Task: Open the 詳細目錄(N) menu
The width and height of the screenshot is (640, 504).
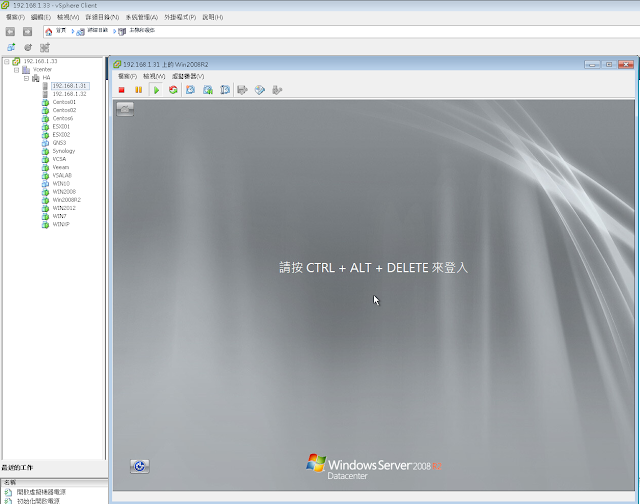Action: [x=102, y=17]
